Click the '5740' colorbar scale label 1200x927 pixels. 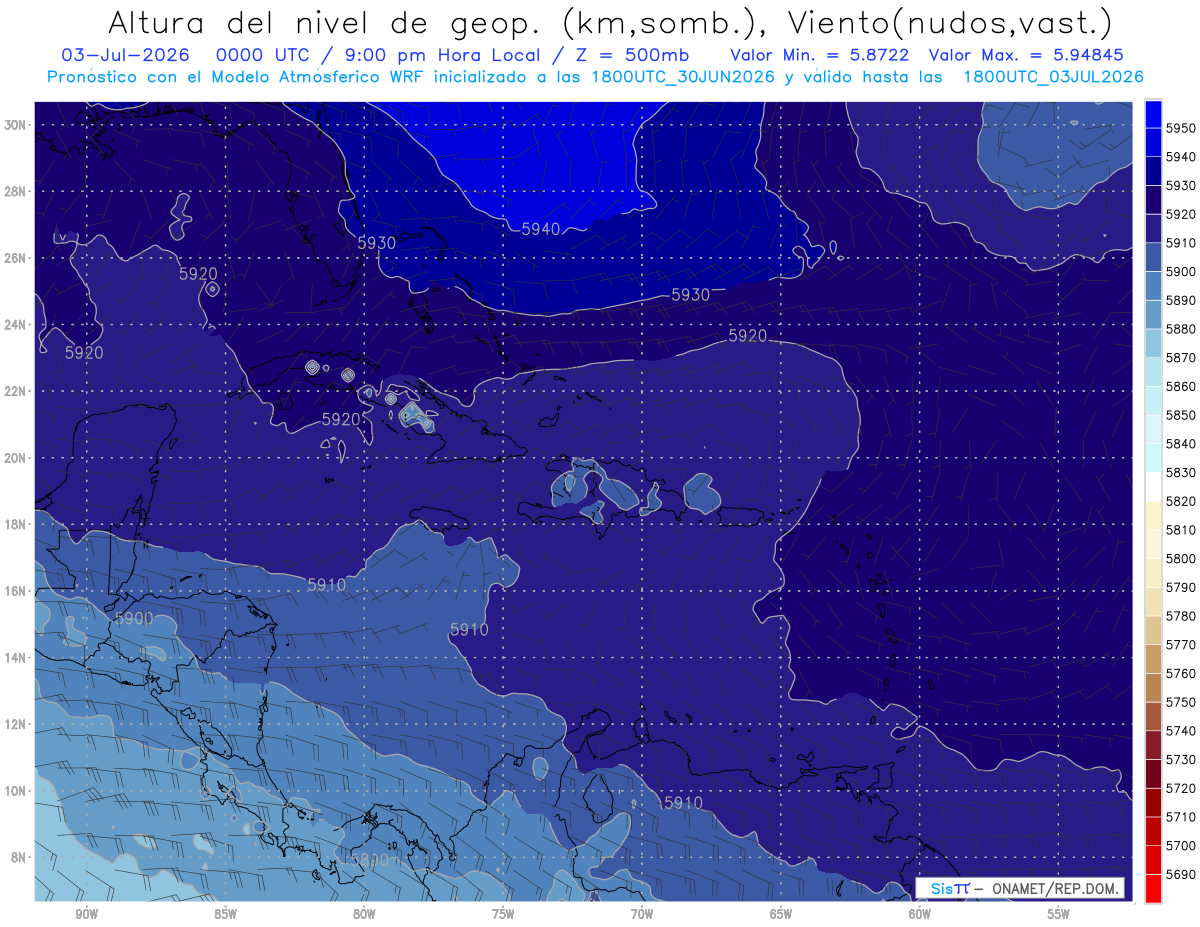pos(1181,731)
